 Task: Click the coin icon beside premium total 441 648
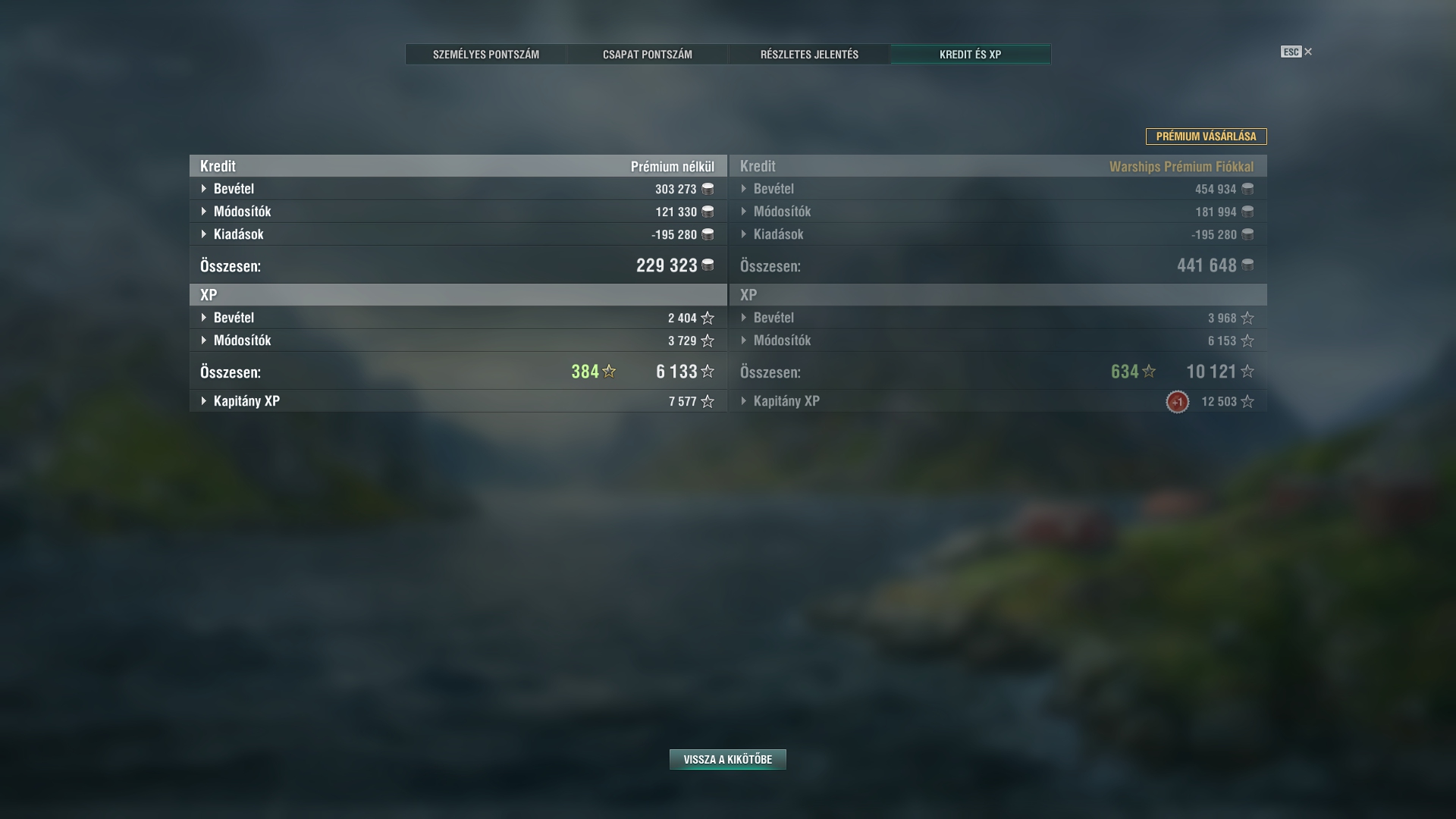tap(1247, 265)
